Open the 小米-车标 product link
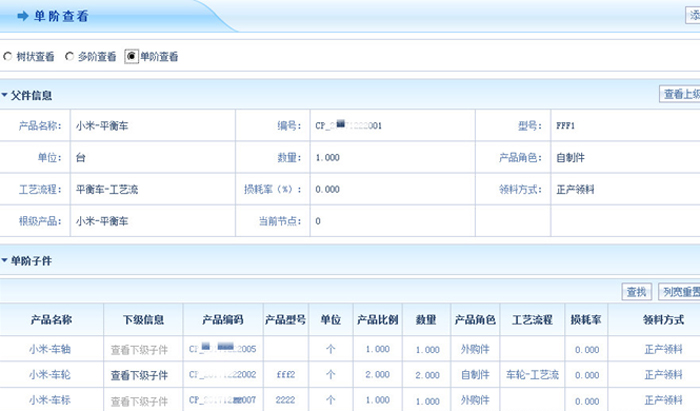700x411 pixels. [50, 399]
